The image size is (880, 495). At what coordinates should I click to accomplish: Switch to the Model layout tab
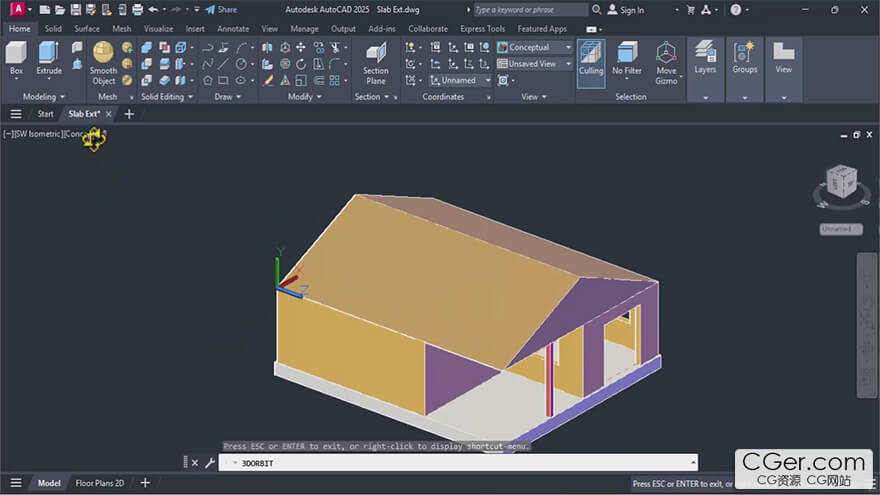[x=49, y=483]
